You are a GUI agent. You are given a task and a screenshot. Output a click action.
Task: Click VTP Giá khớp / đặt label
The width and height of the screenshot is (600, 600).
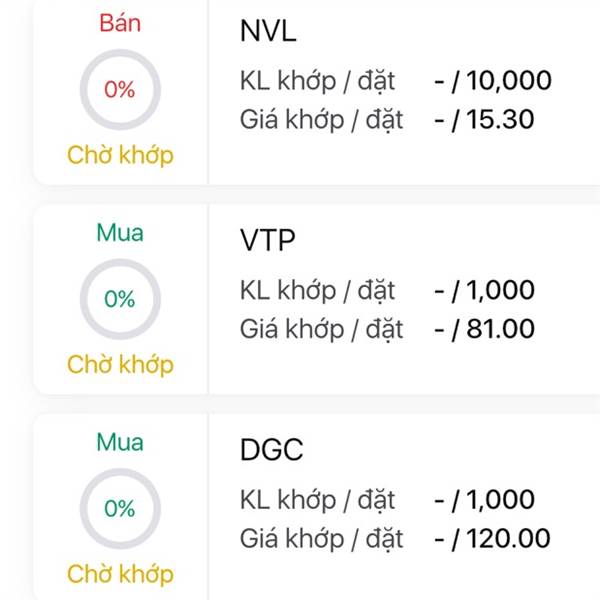321,329
